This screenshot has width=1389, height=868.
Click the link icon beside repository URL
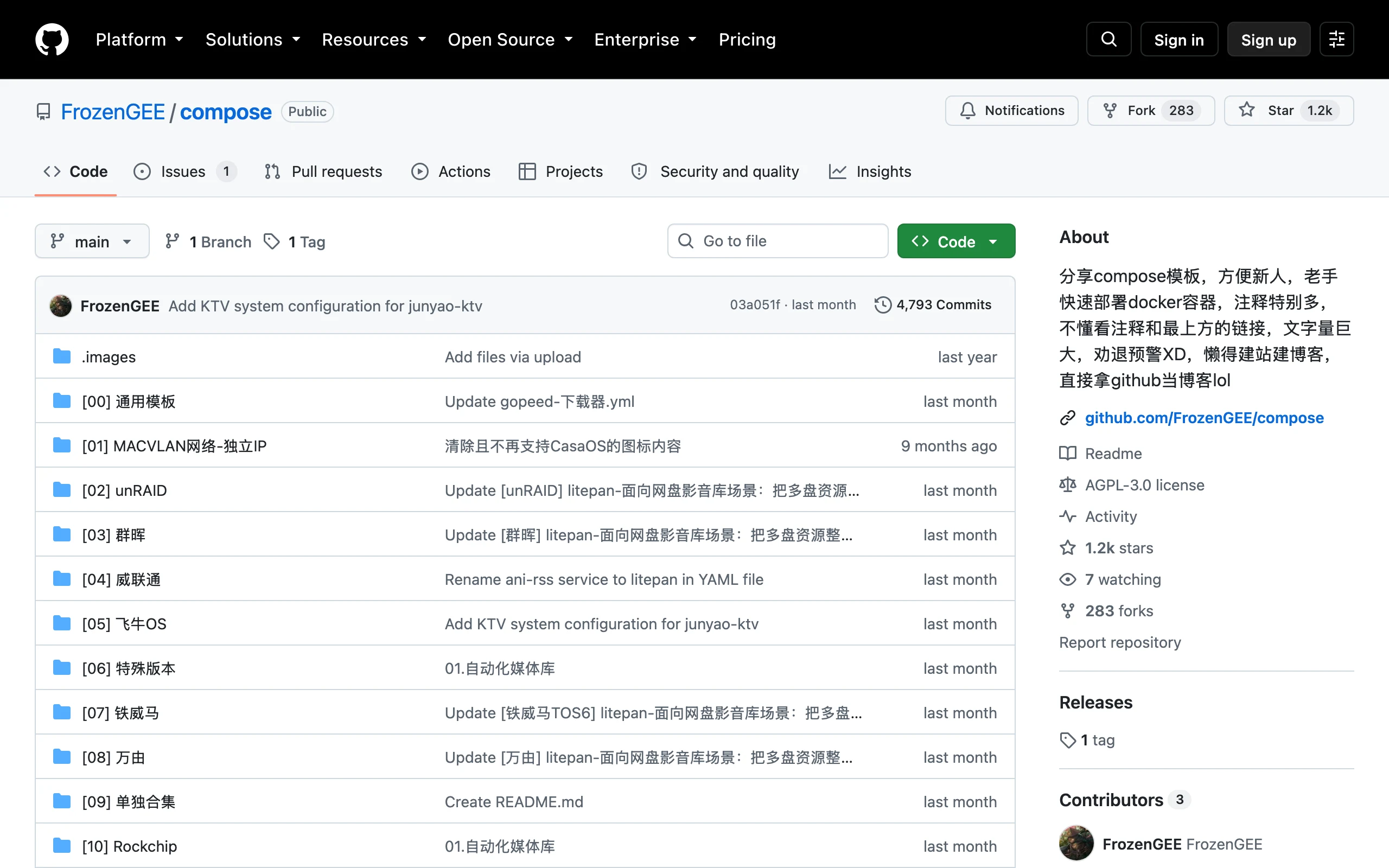click(x=1068, y=418)
